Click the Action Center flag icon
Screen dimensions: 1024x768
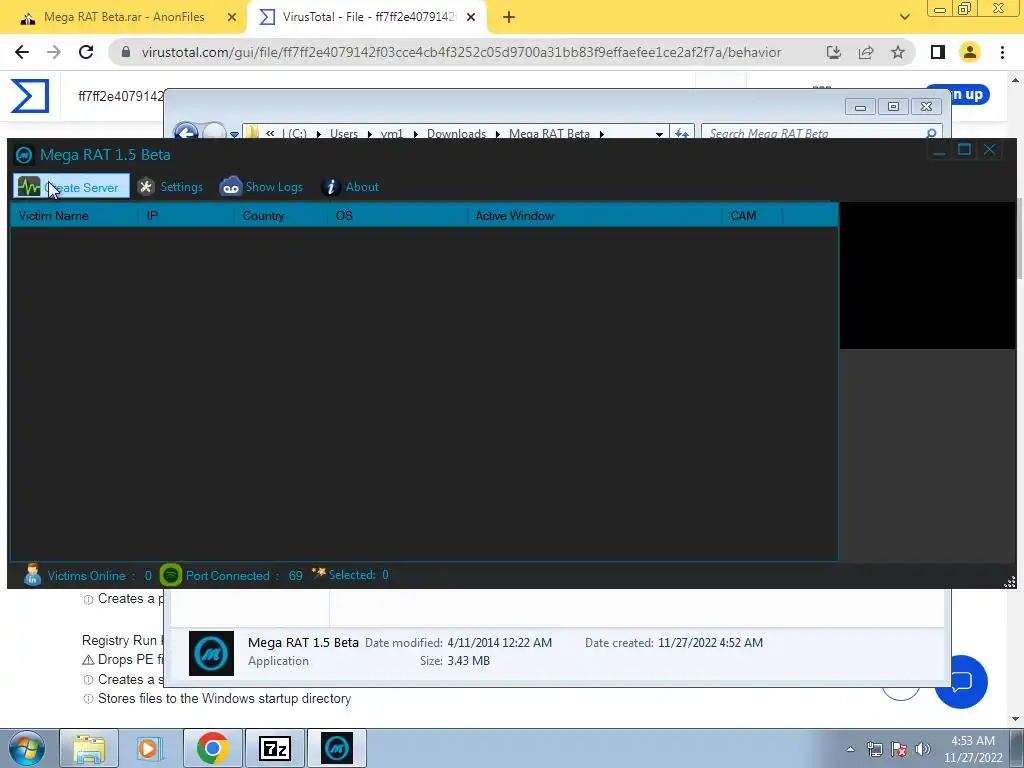click(x=899, y=749)
